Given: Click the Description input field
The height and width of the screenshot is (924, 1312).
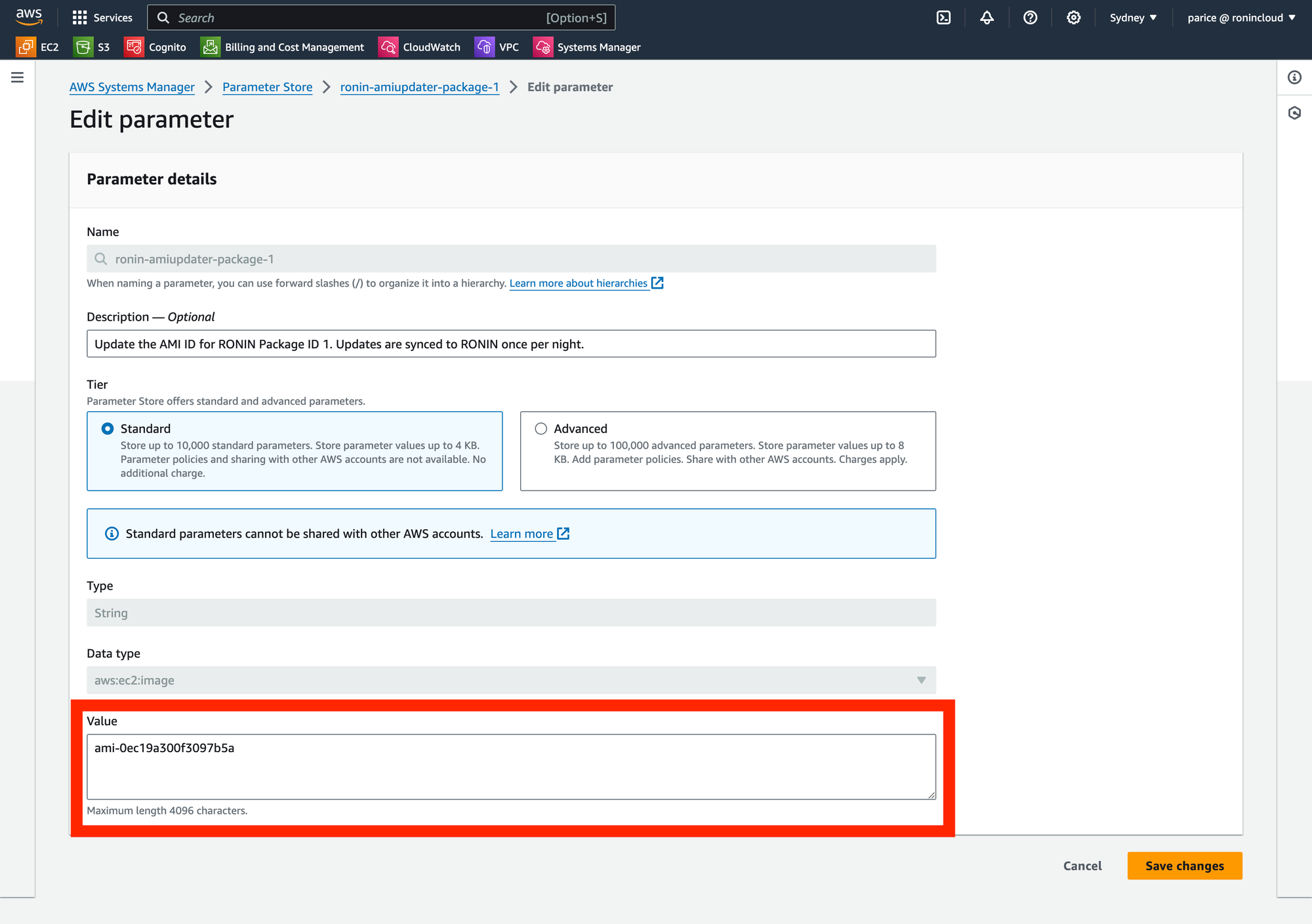Looking at the screenshot, I should pos(511,344).
